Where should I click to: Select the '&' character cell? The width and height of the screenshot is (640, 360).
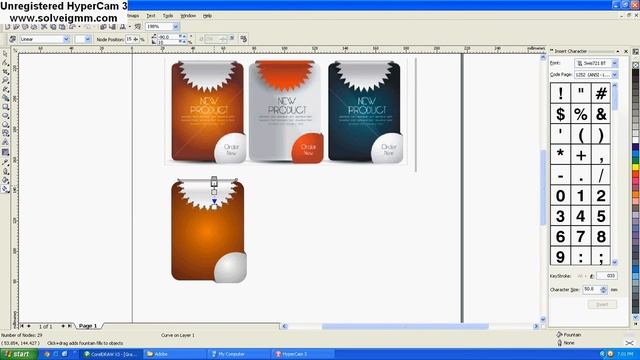pos(601,114)
